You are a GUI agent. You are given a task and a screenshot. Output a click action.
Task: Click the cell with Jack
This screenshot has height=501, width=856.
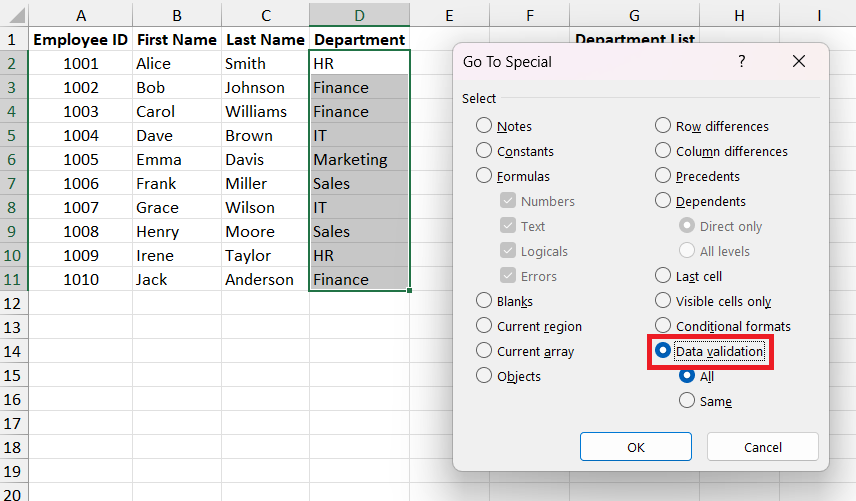click(x=177, y=279)
